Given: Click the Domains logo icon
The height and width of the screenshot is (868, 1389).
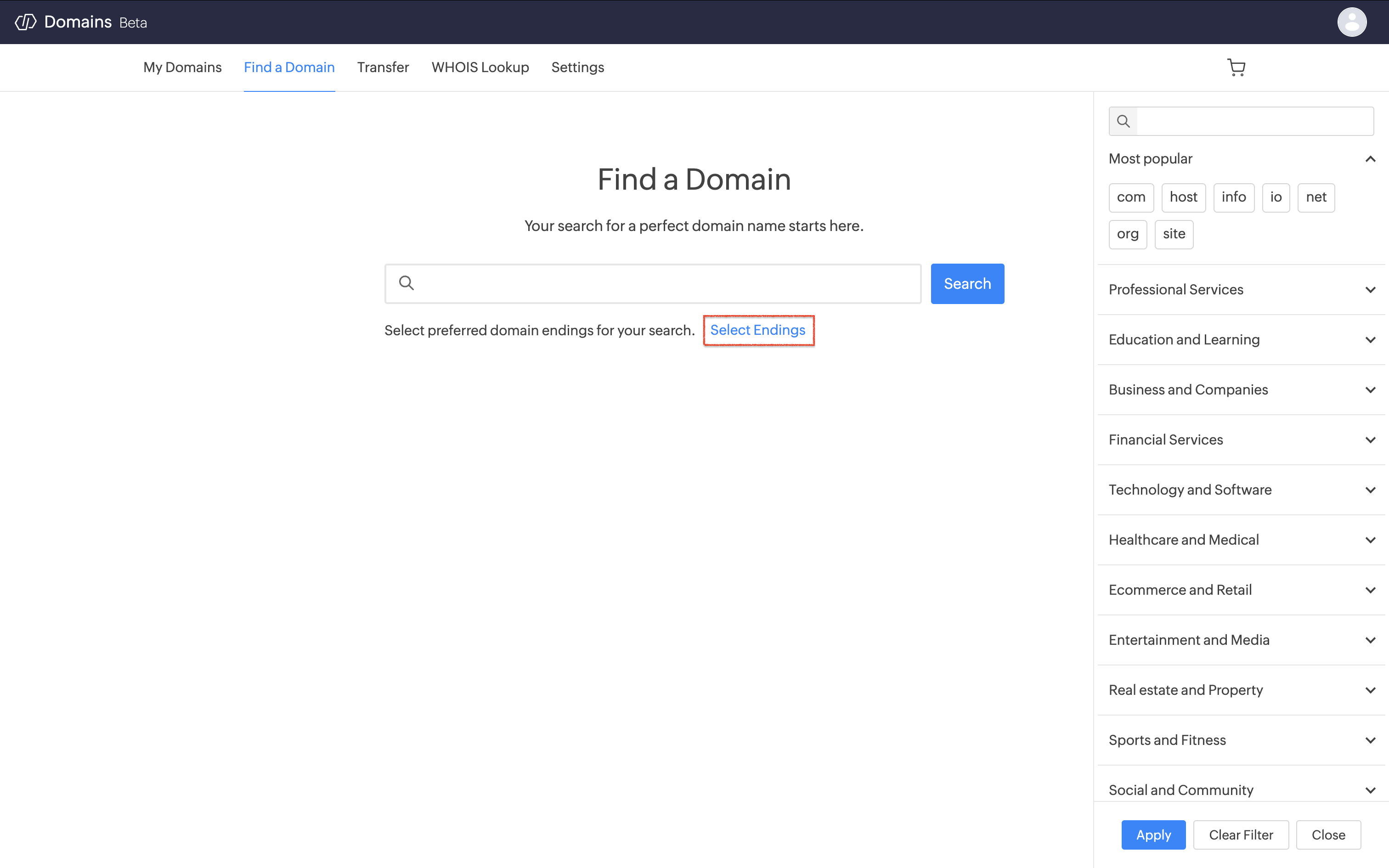Looking at the screenshot, I should pyautogui.click(x=26, y=23).
